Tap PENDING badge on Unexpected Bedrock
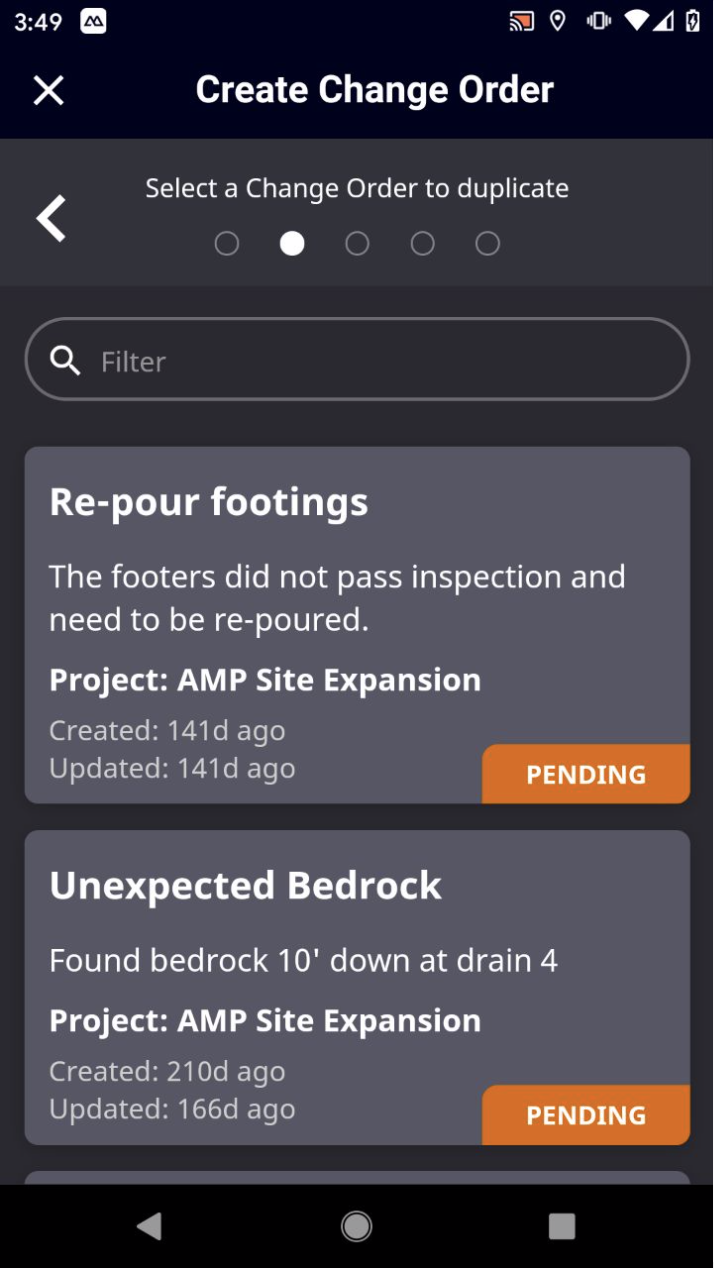714x1268 pixels. tap(586, 1115)
